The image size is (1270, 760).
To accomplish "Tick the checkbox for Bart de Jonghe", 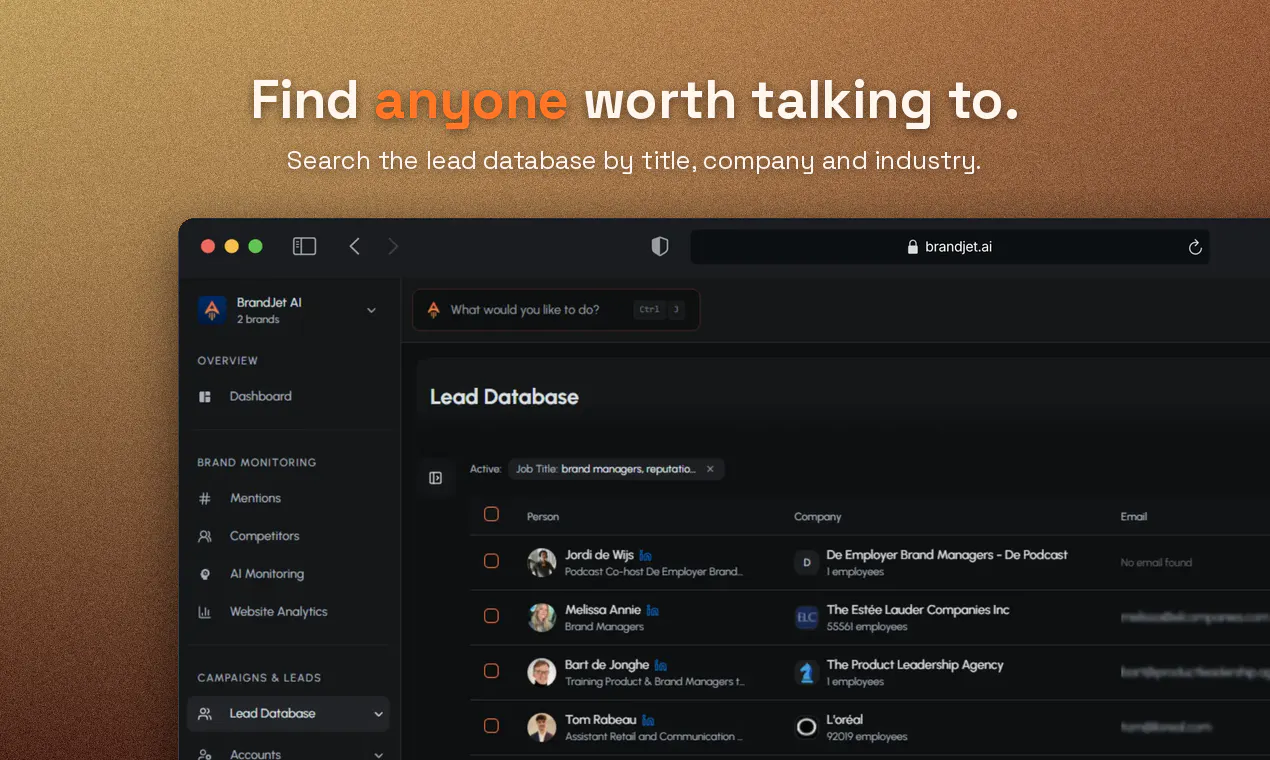I will tap(491, 671).
